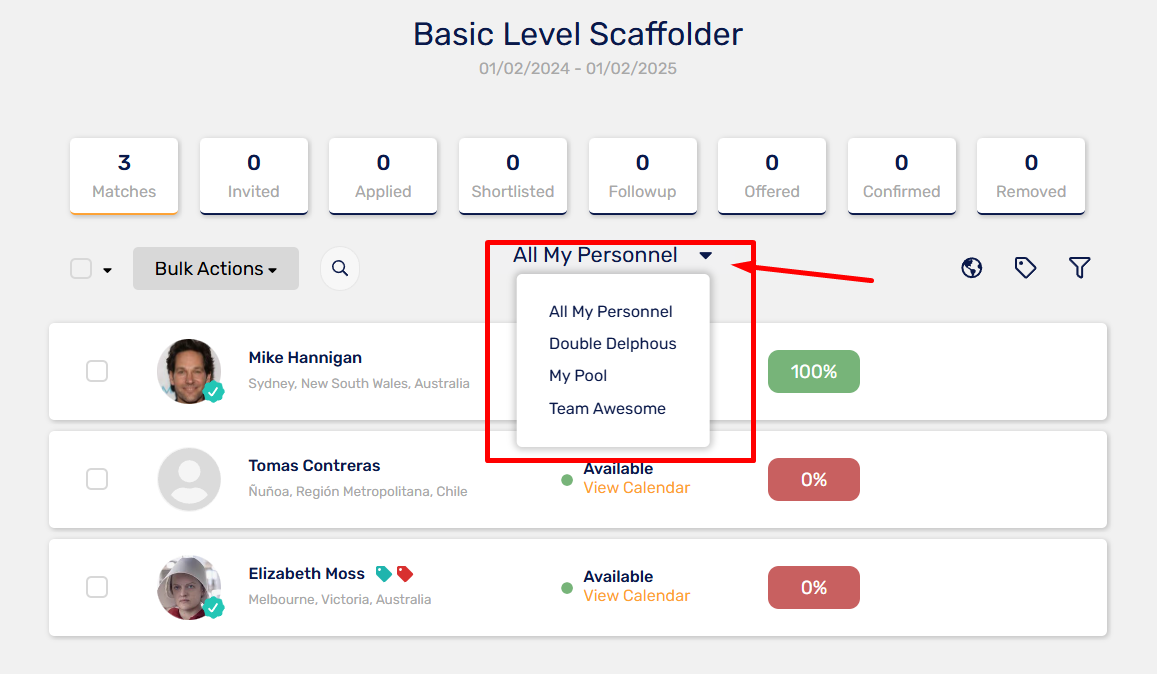1157x674 pixels.
Task: Tick the checkbox for Elizabeth Moss
Action: [x=97, y=587]
